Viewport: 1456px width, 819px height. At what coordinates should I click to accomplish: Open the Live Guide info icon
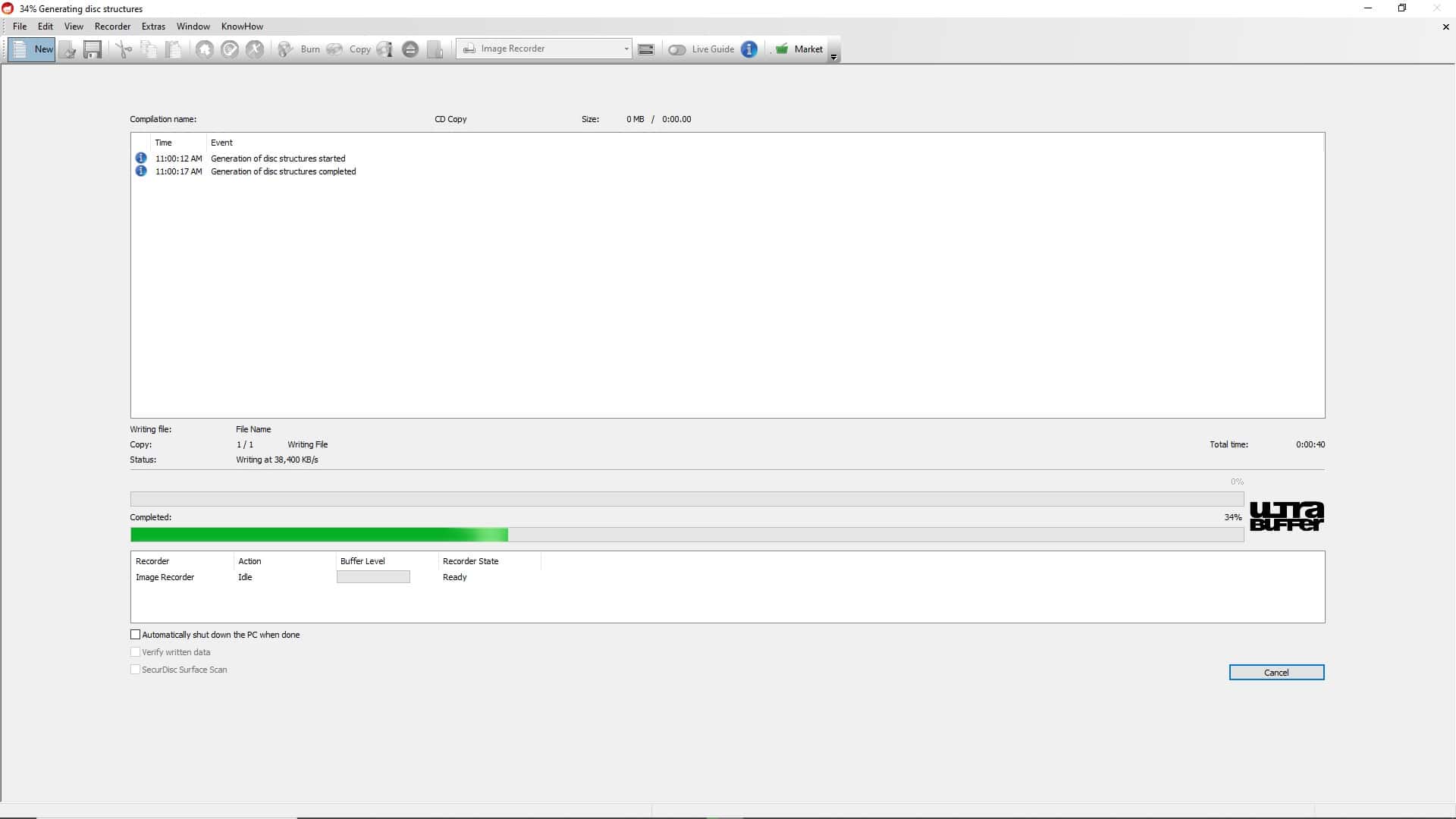point(749,49)
